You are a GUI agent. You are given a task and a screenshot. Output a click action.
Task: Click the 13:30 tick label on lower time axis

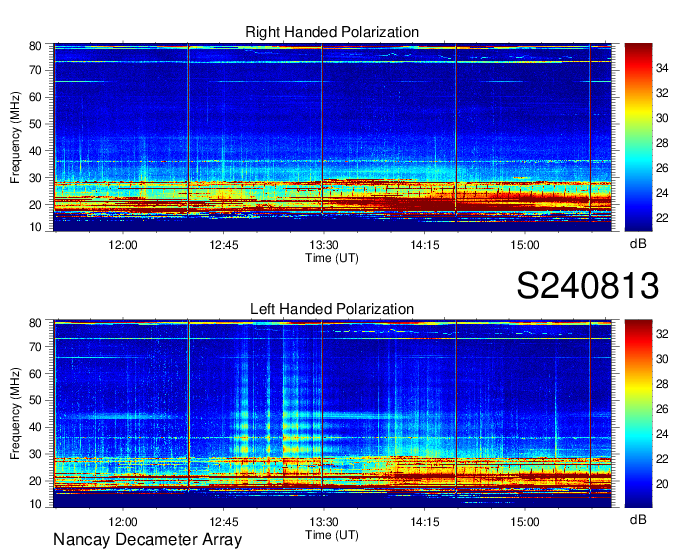(x=324, y=522)
